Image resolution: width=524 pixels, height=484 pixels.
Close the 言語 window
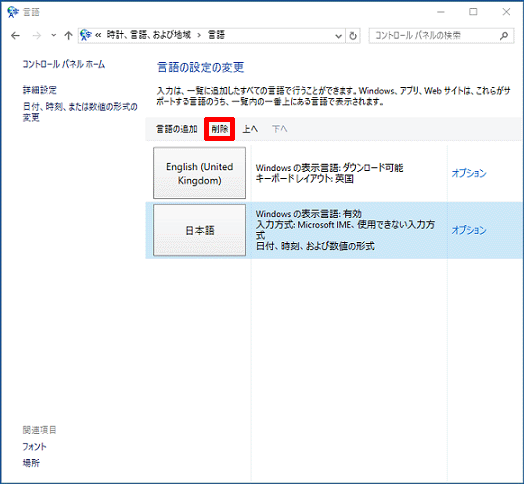(506, 12)
